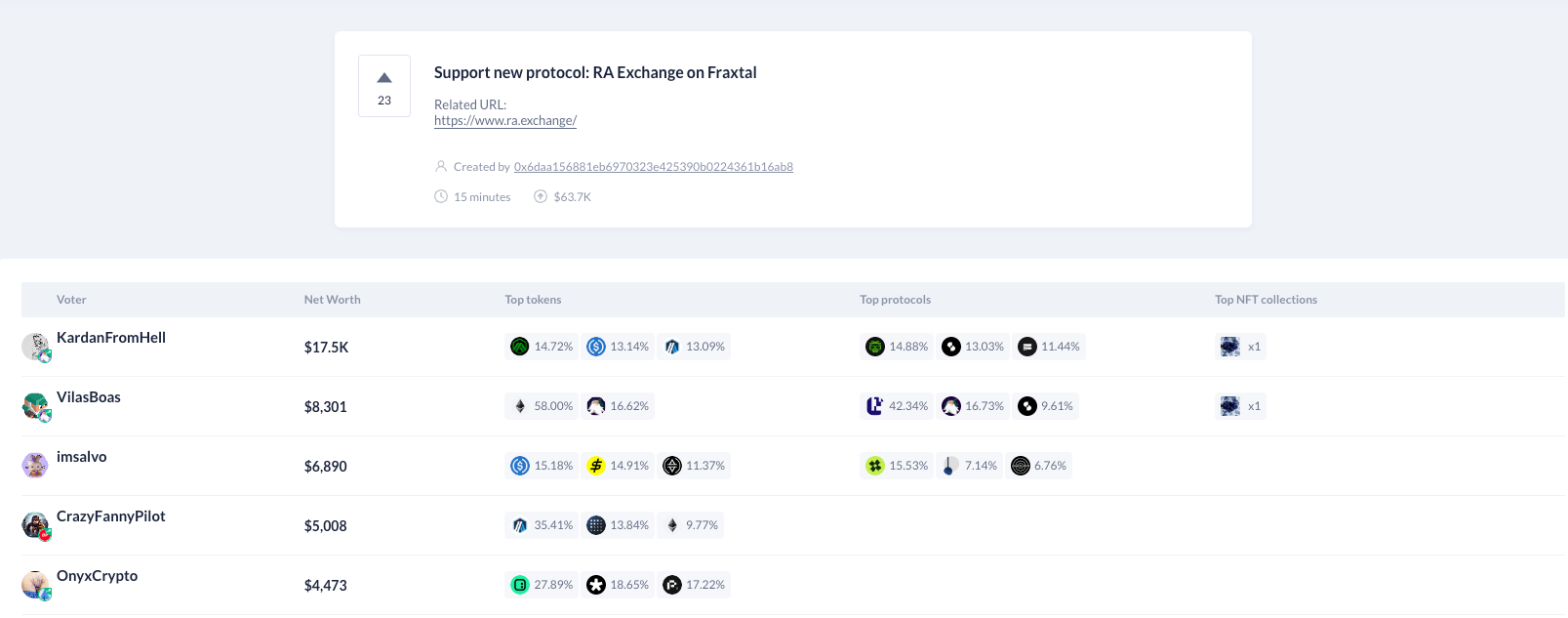The height and width of the screenshot is (618, 1568).
Task: Click the VilasBoas avatar
Action: 35,406
